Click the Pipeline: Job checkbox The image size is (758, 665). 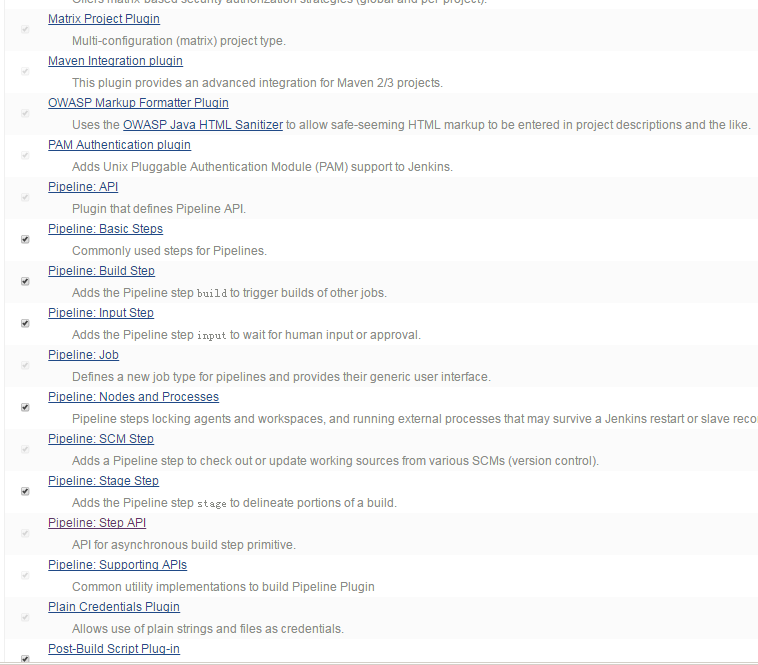coord(25,366)
